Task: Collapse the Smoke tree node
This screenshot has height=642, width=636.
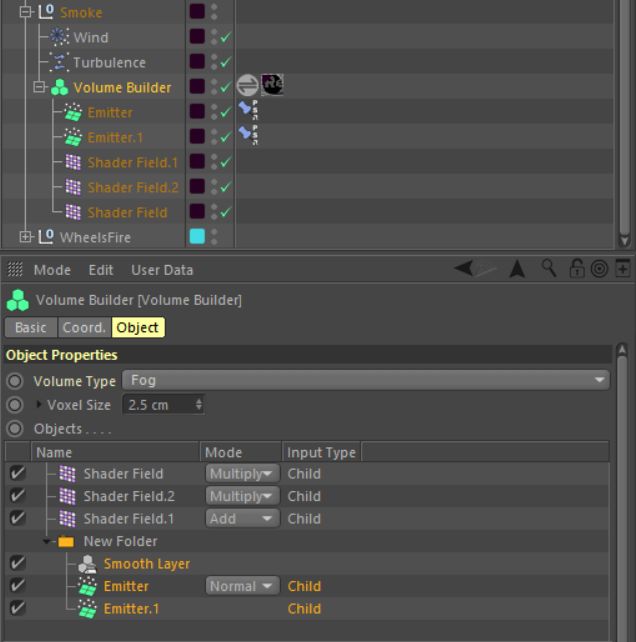Action: pyautogui.click(x=25, y=12)
